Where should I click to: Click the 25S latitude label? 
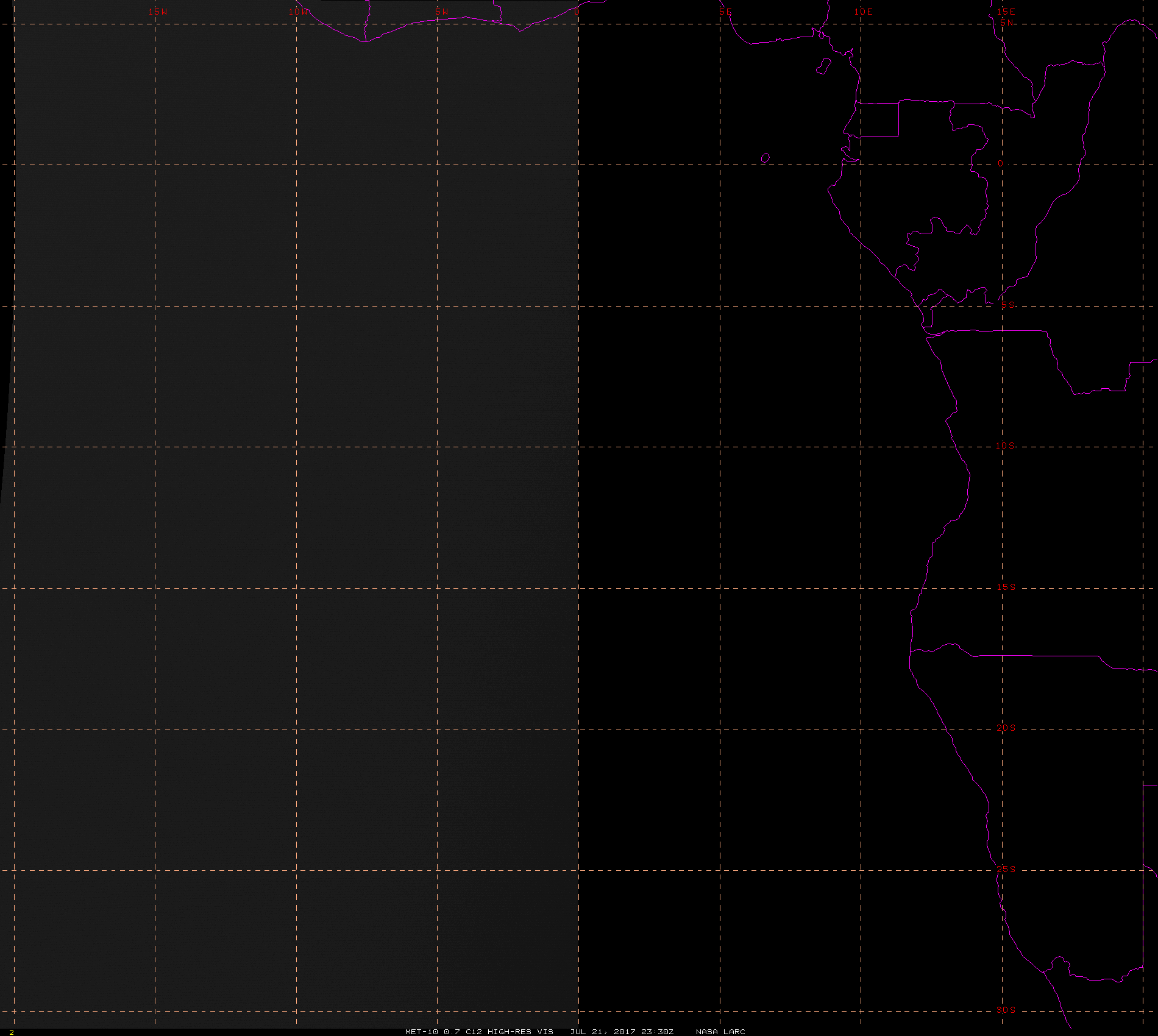tap(1006, 869)
